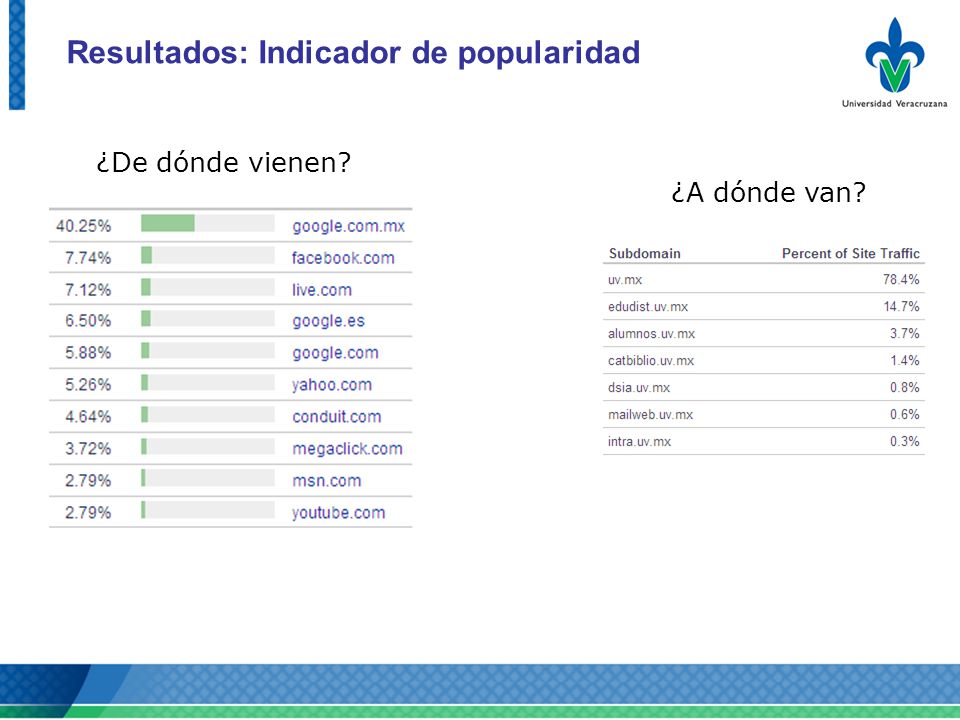Select the 40.25% value
Screen dimensions: 960x720
pos(84,227)
